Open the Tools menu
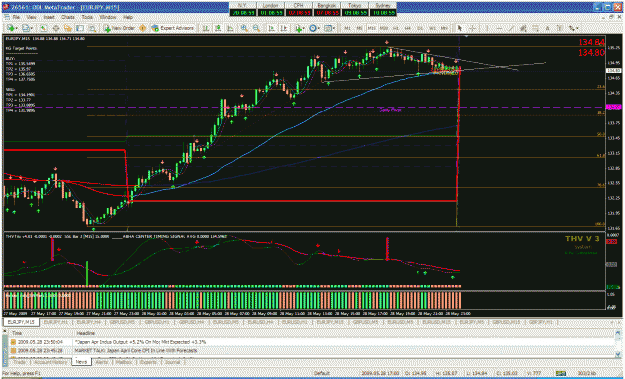The image size is (625, 379). click(x=87, y=18)
